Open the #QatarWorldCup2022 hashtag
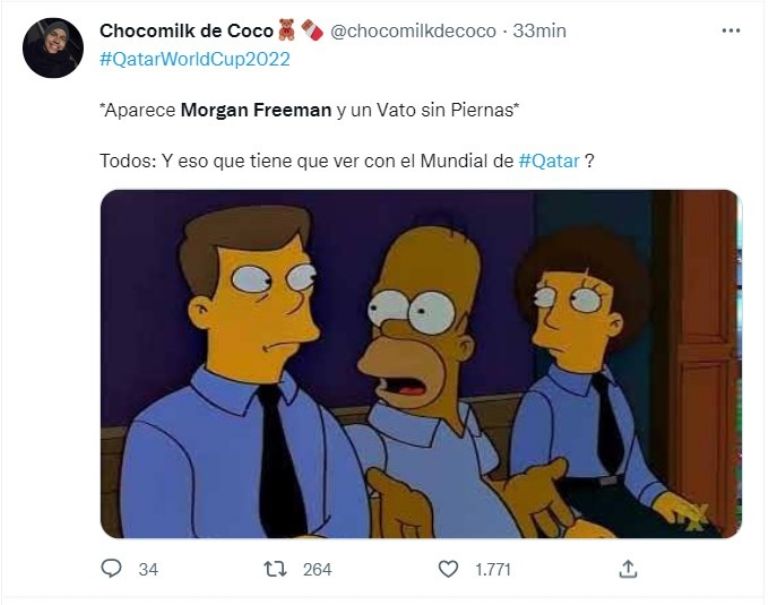 [x=195, y=59]
